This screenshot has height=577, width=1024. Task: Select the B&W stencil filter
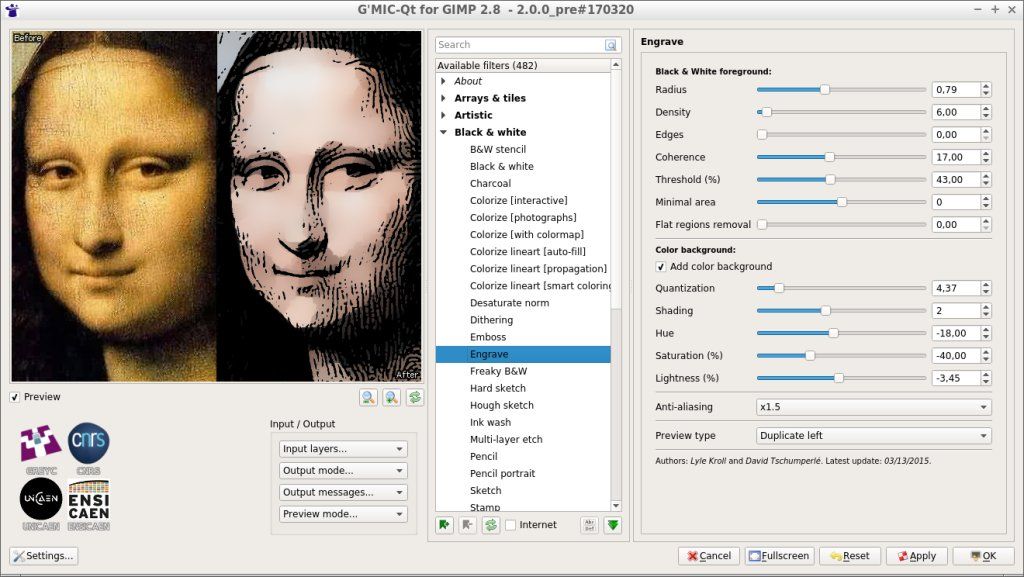click(498, 149)
